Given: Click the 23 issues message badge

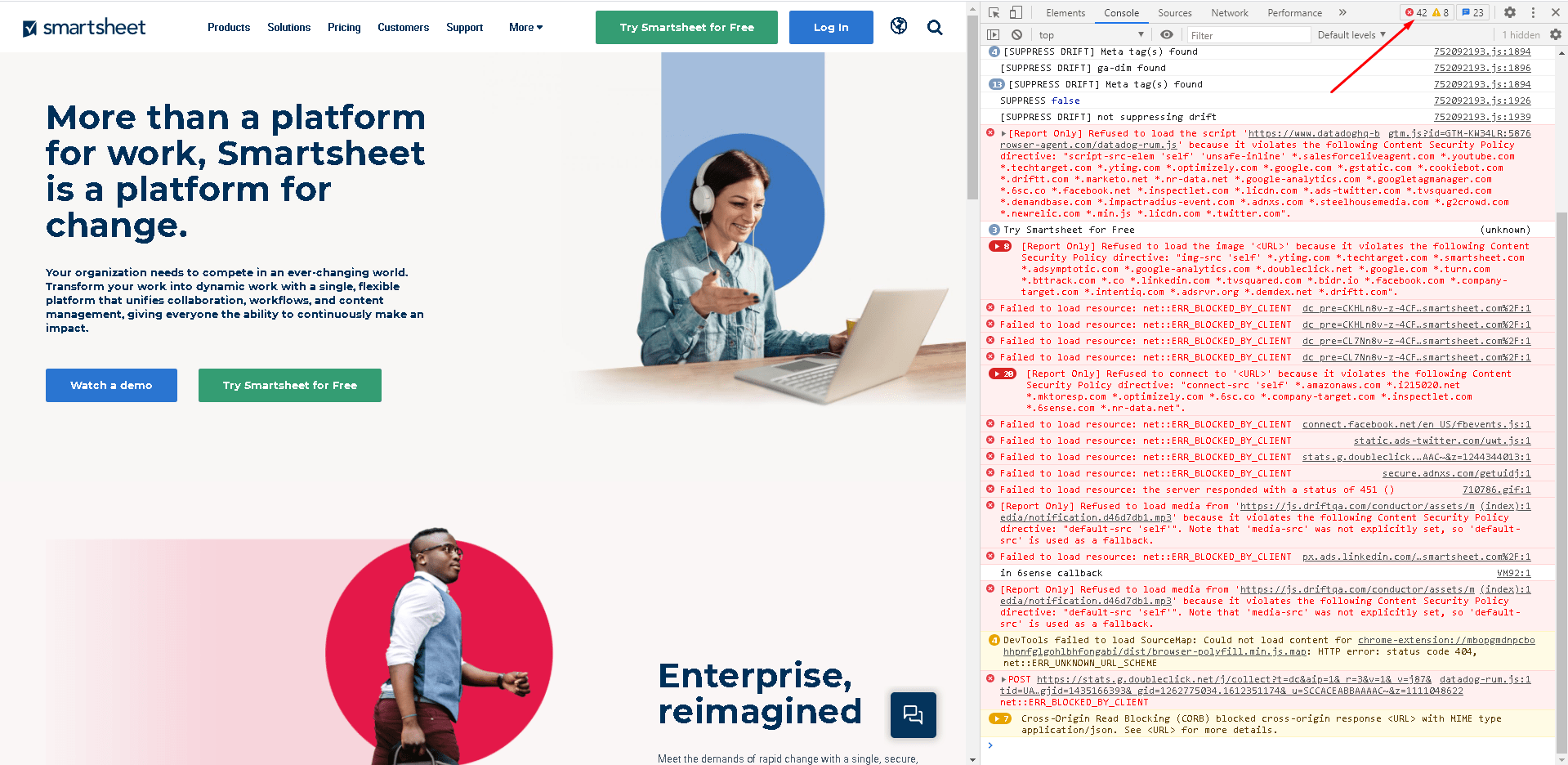Looking at the screenshot, I should coord(1473,12).
